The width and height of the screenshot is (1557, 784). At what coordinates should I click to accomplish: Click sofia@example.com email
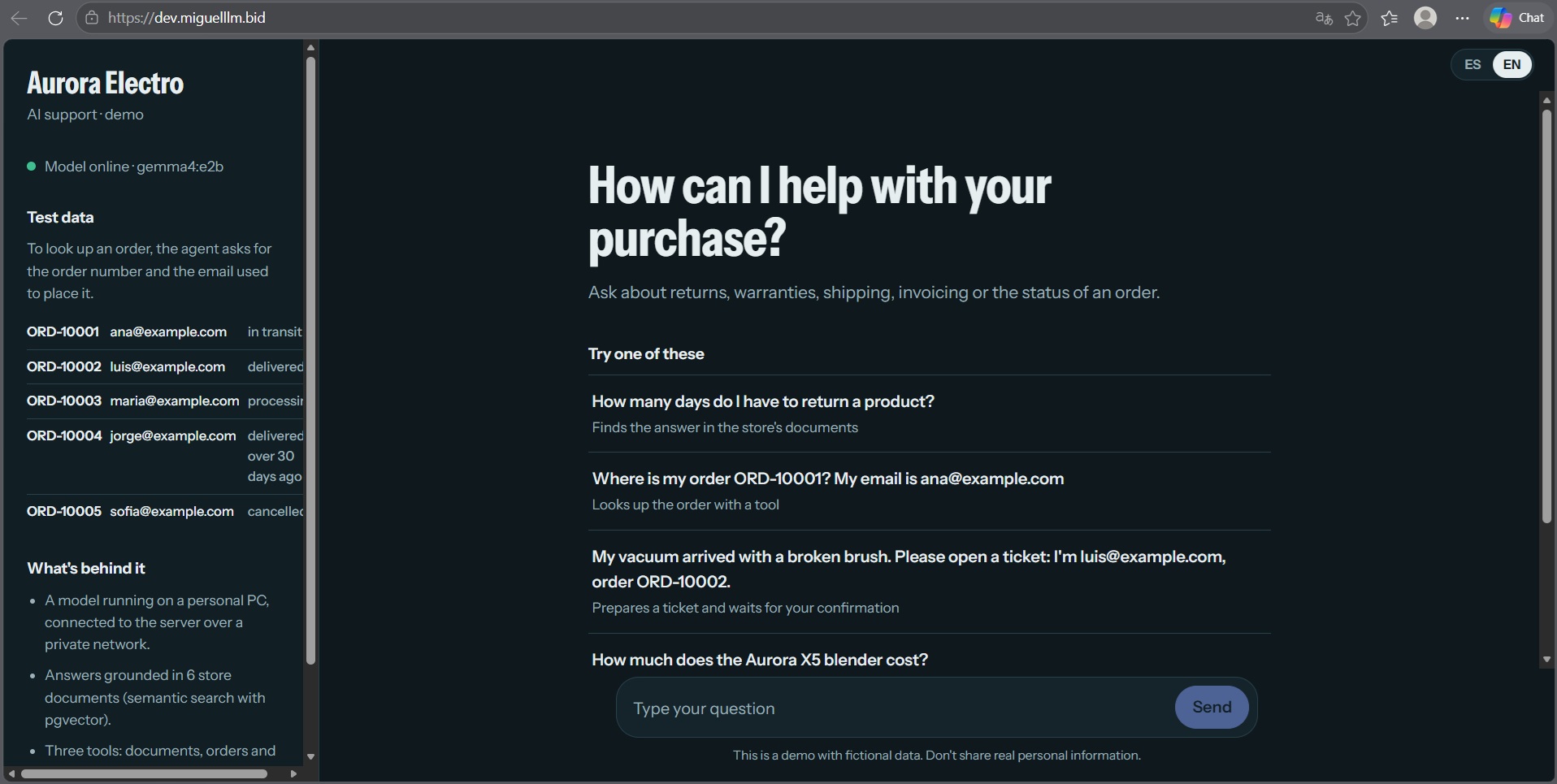pos(171,511)
